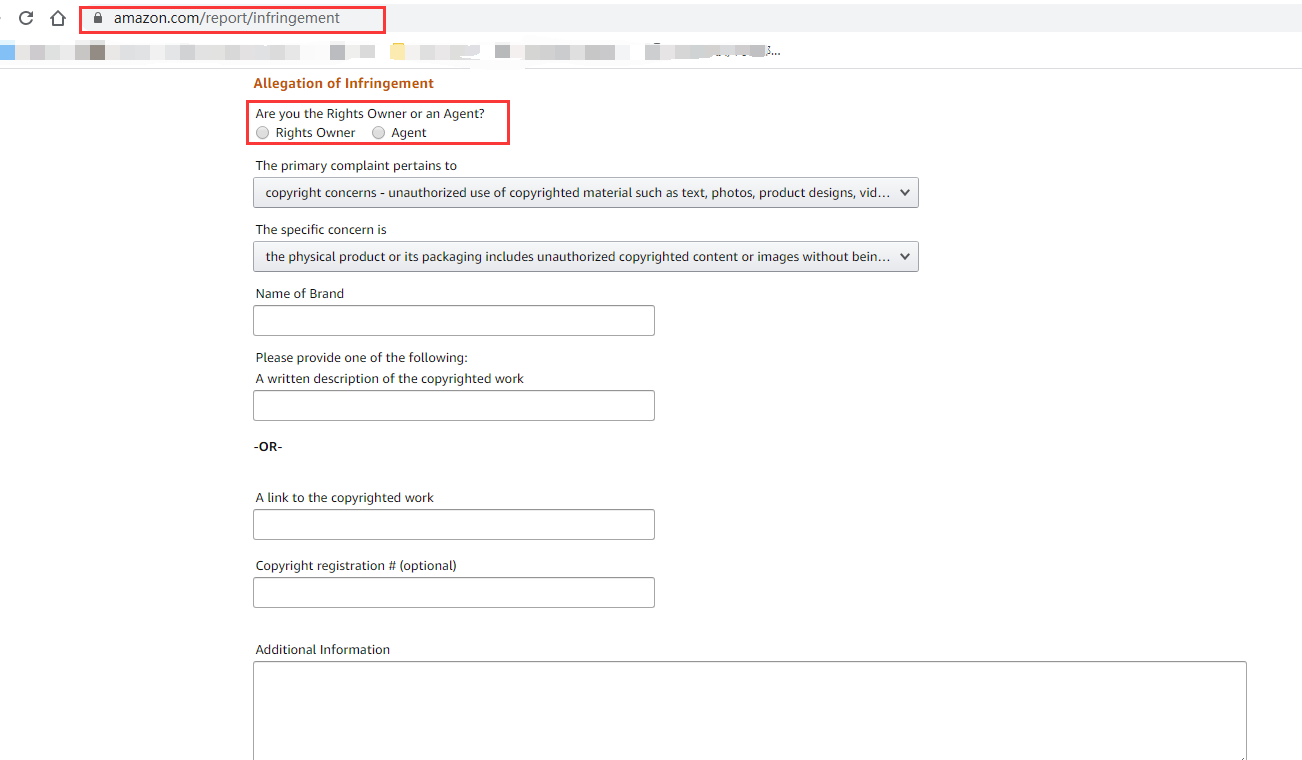Open the specific concern dropdown
This screenshot has height=760, width=1302.
(x=586, y=257)
